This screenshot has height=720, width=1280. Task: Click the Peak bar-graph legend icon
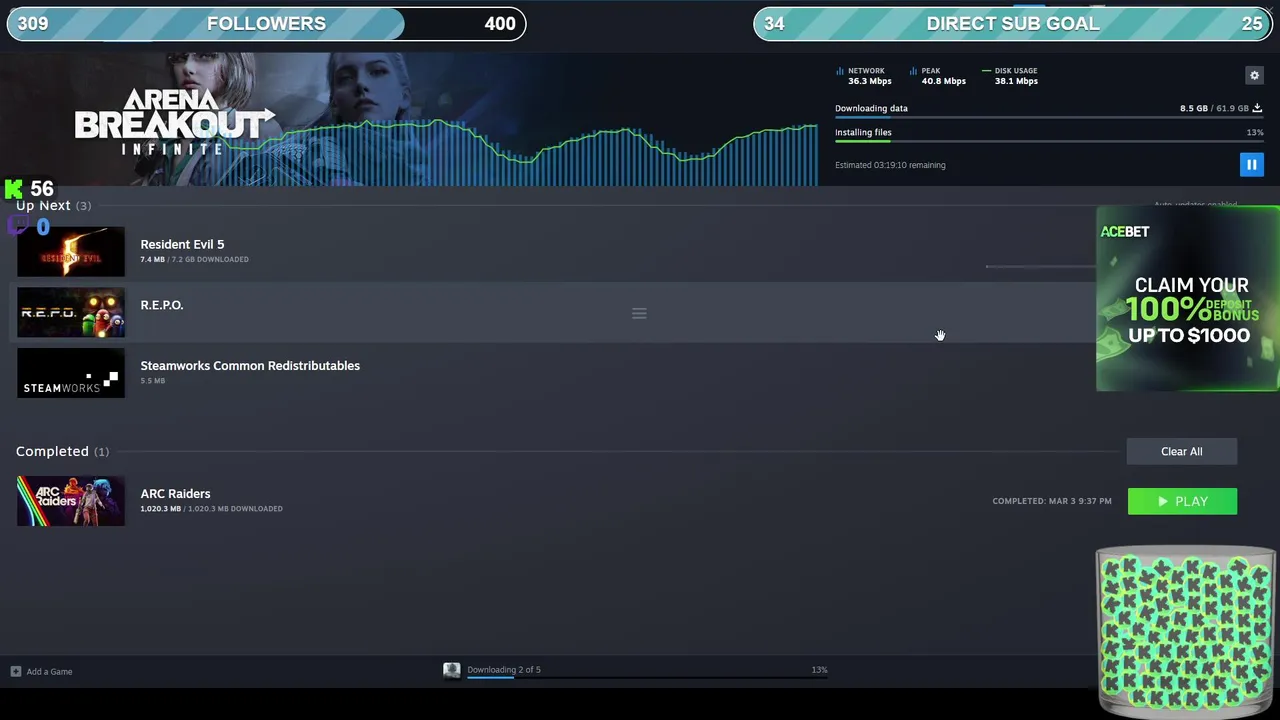pyautogui.click(x=913, y=71)
